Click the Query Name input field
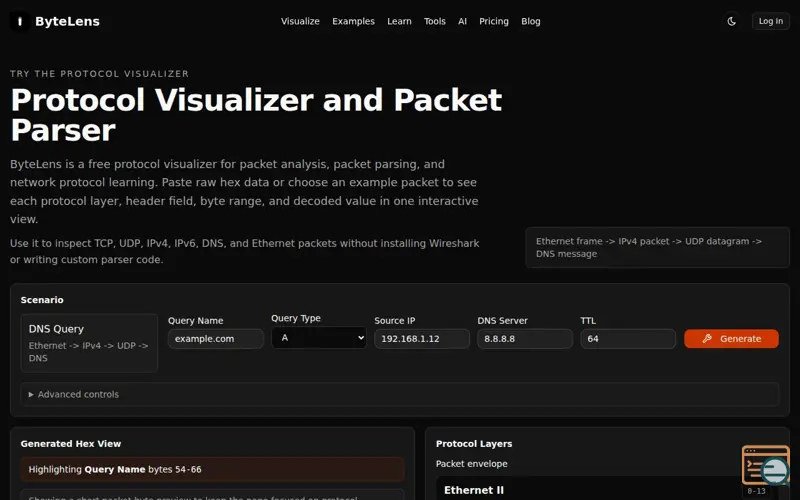This screenshot has width=800, height=500. click(216, 339)
